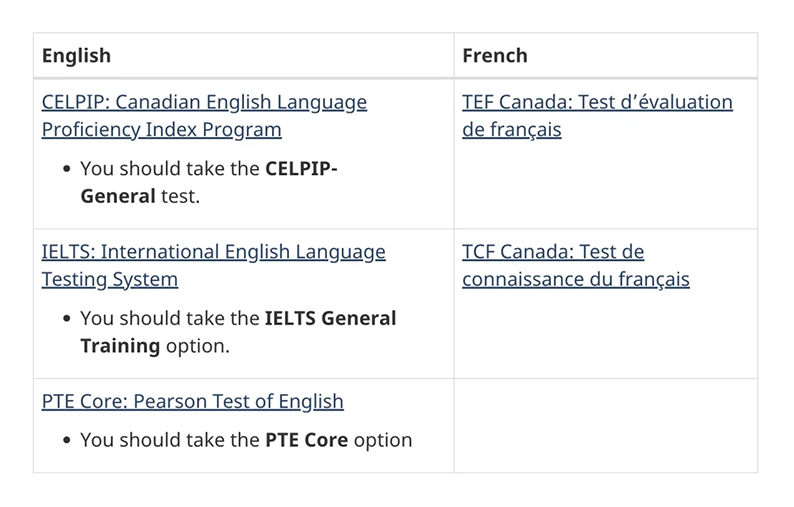Click the bold IELTS General Training text
Image resolution: width=794 pixels, height=507 pixels.
point(330,319)
